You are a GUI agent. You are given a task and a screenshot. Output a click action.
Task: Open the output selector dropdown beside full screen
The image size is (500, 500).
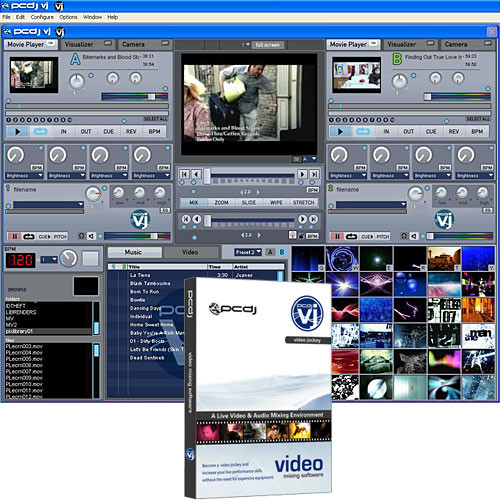coord(246,45)
